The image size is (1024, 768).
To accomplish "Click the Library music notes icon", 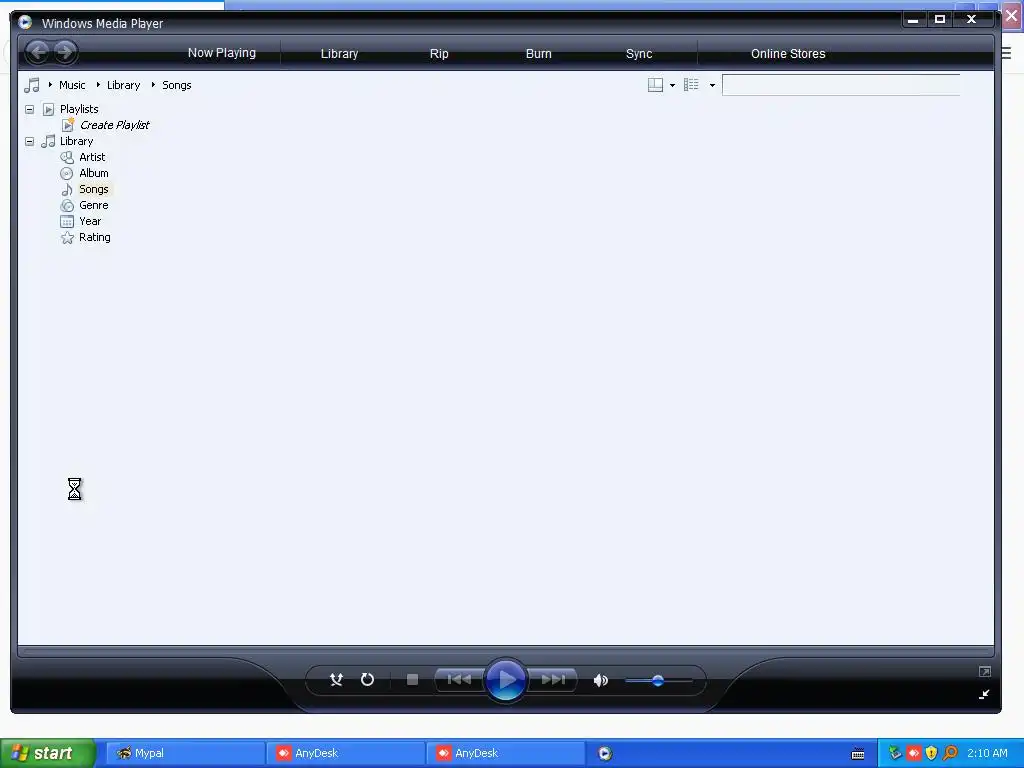I will [48, 141].
